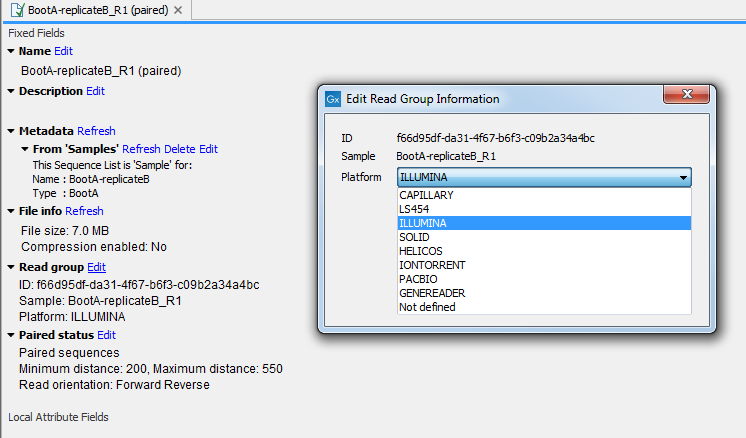Click Edit link next to Name

[63, 51]
